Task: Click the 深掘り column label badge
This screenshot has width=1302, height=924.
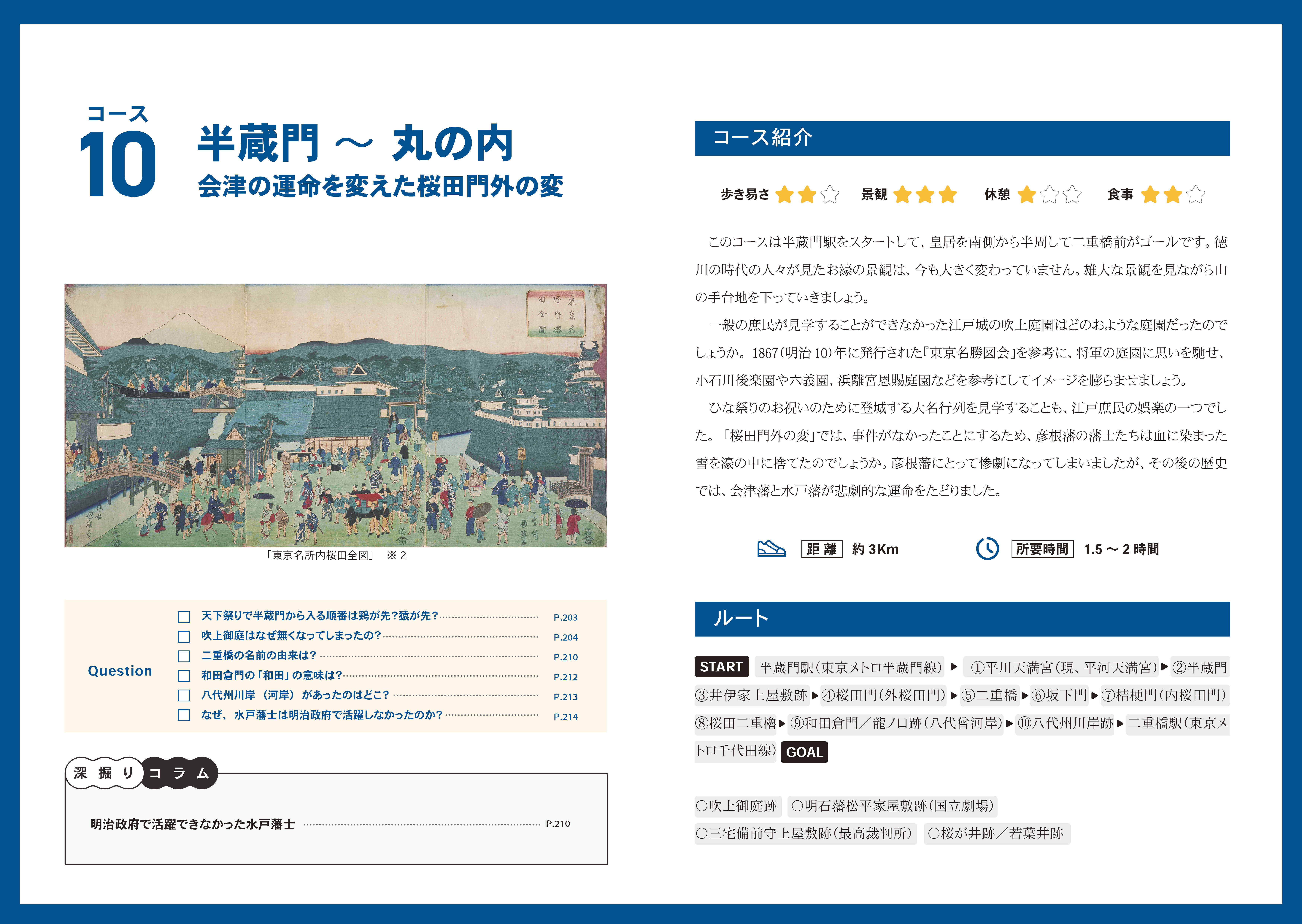Action: [x=105, y=773]
